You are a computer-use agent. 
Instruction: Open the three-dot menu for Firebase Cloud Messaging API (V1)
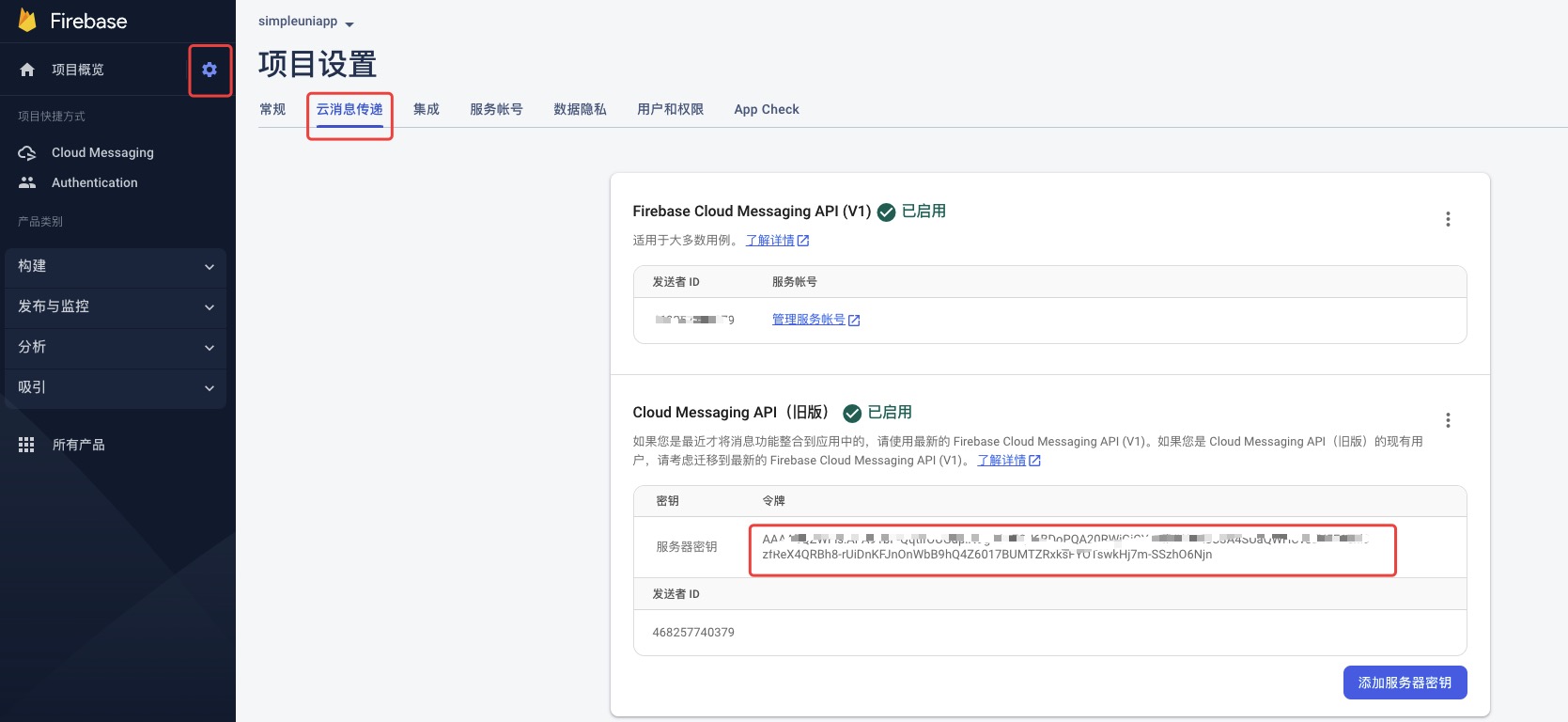[x=1448, y=219]
